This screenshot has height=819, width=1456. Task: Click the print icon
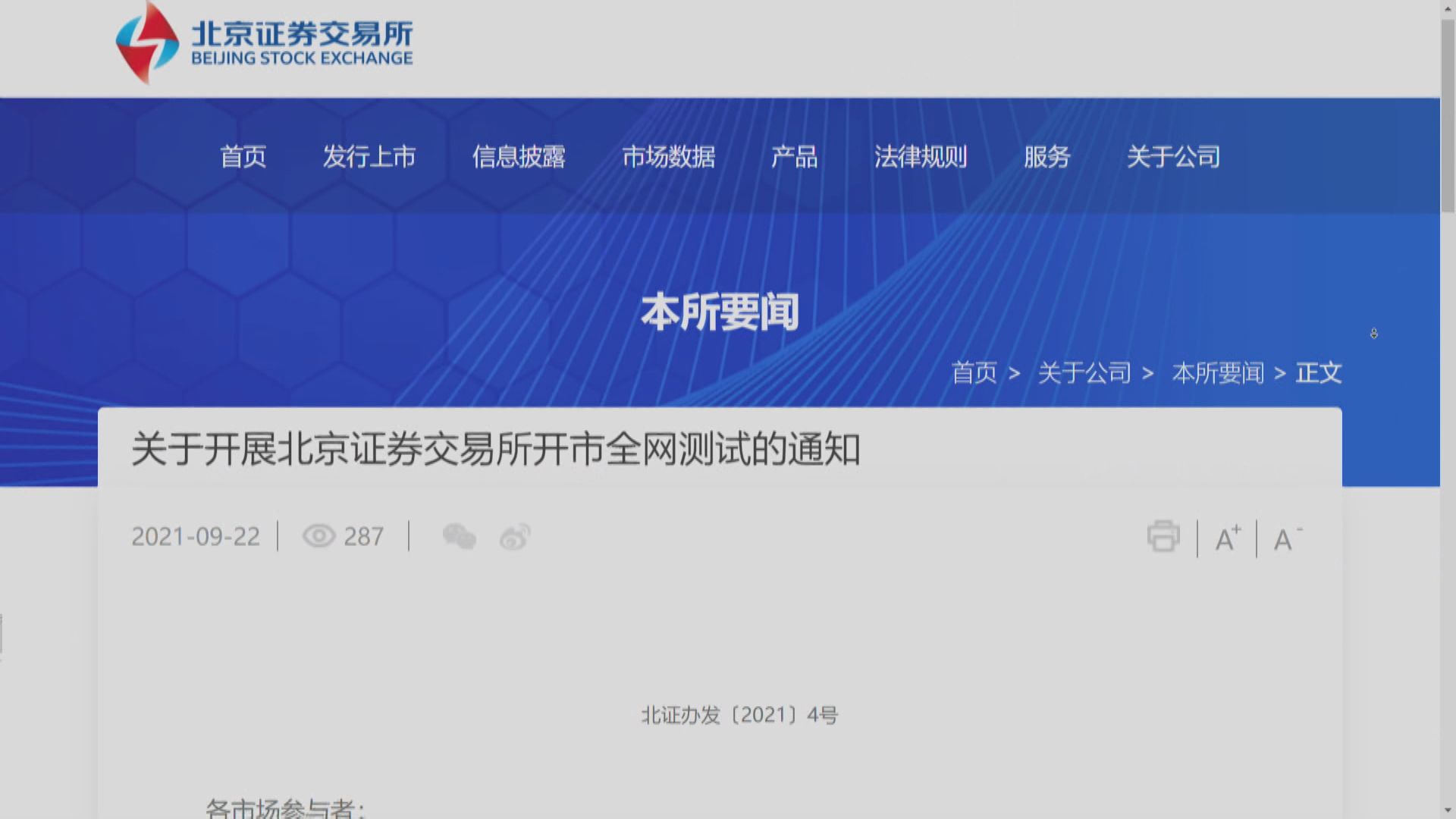point(1163,537)
